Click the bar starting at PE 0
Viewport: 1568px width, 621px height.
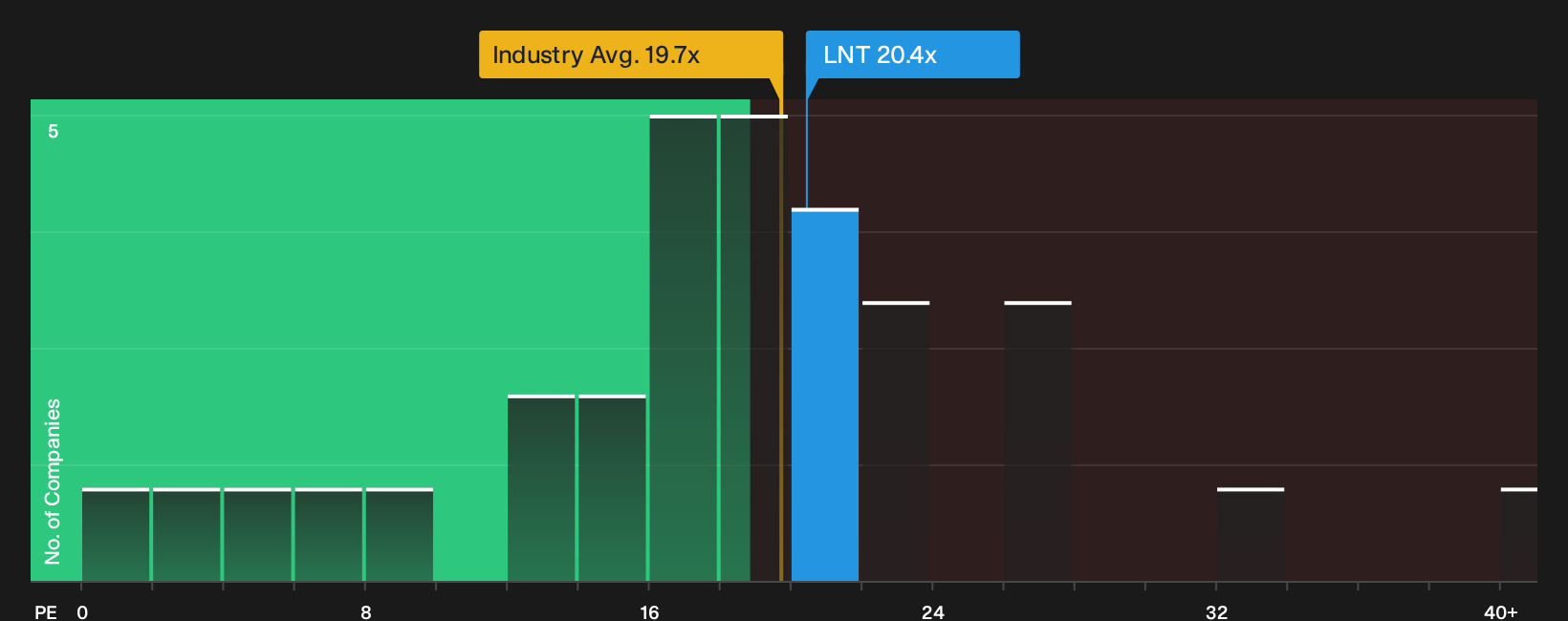tap(116, 535)
